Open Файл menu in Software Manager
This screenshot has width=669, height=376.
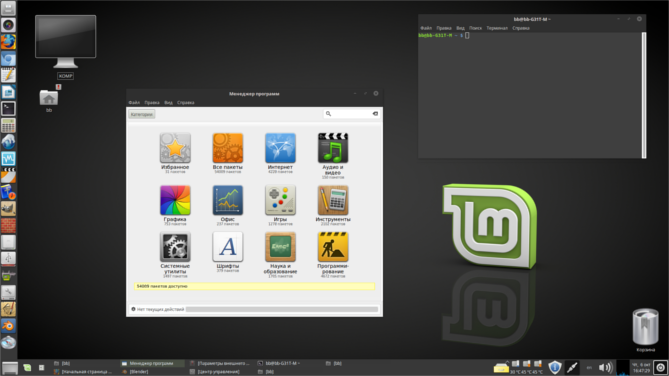point(134,102)
